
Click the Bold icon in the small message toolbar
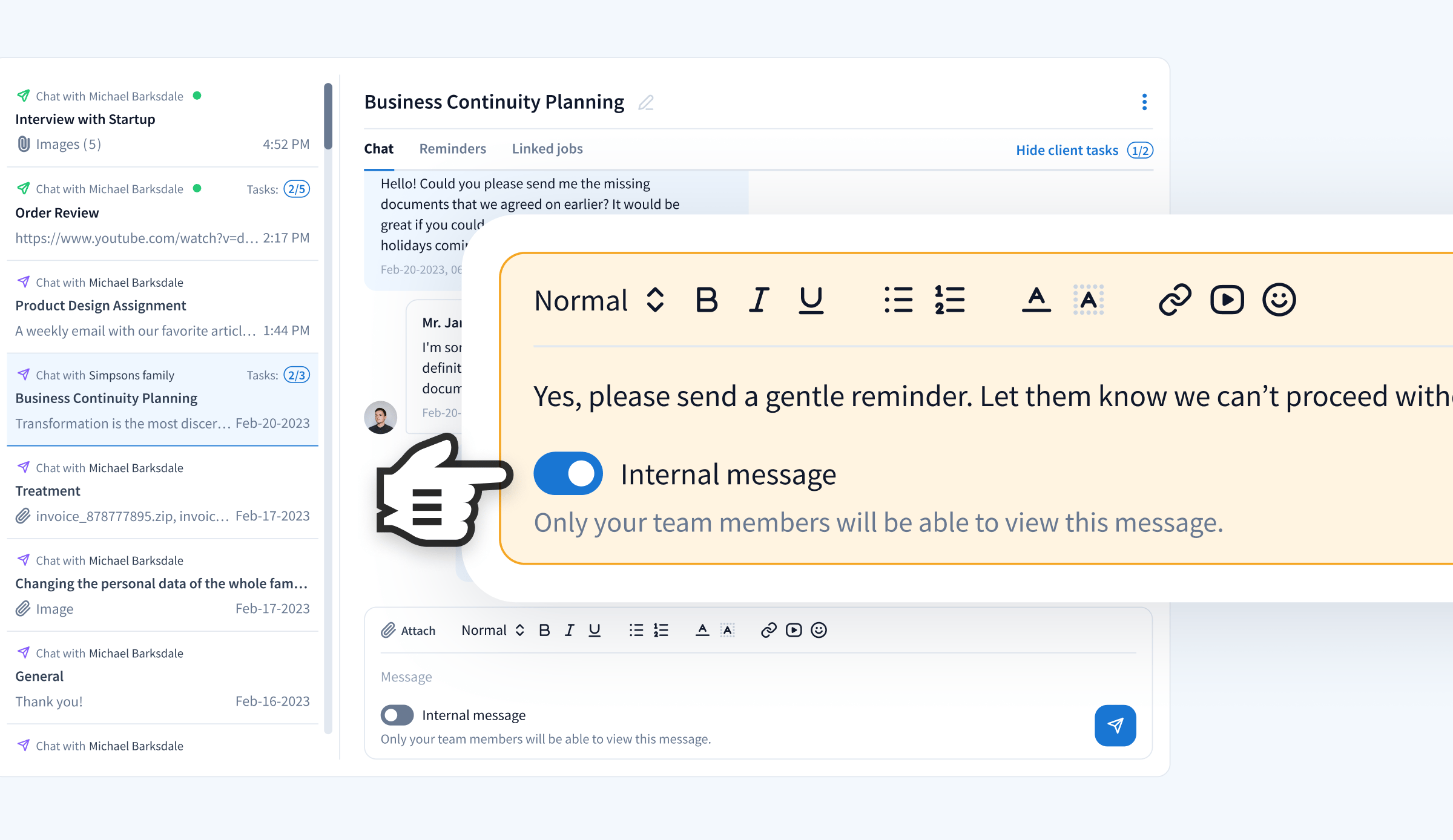[544, 630]
